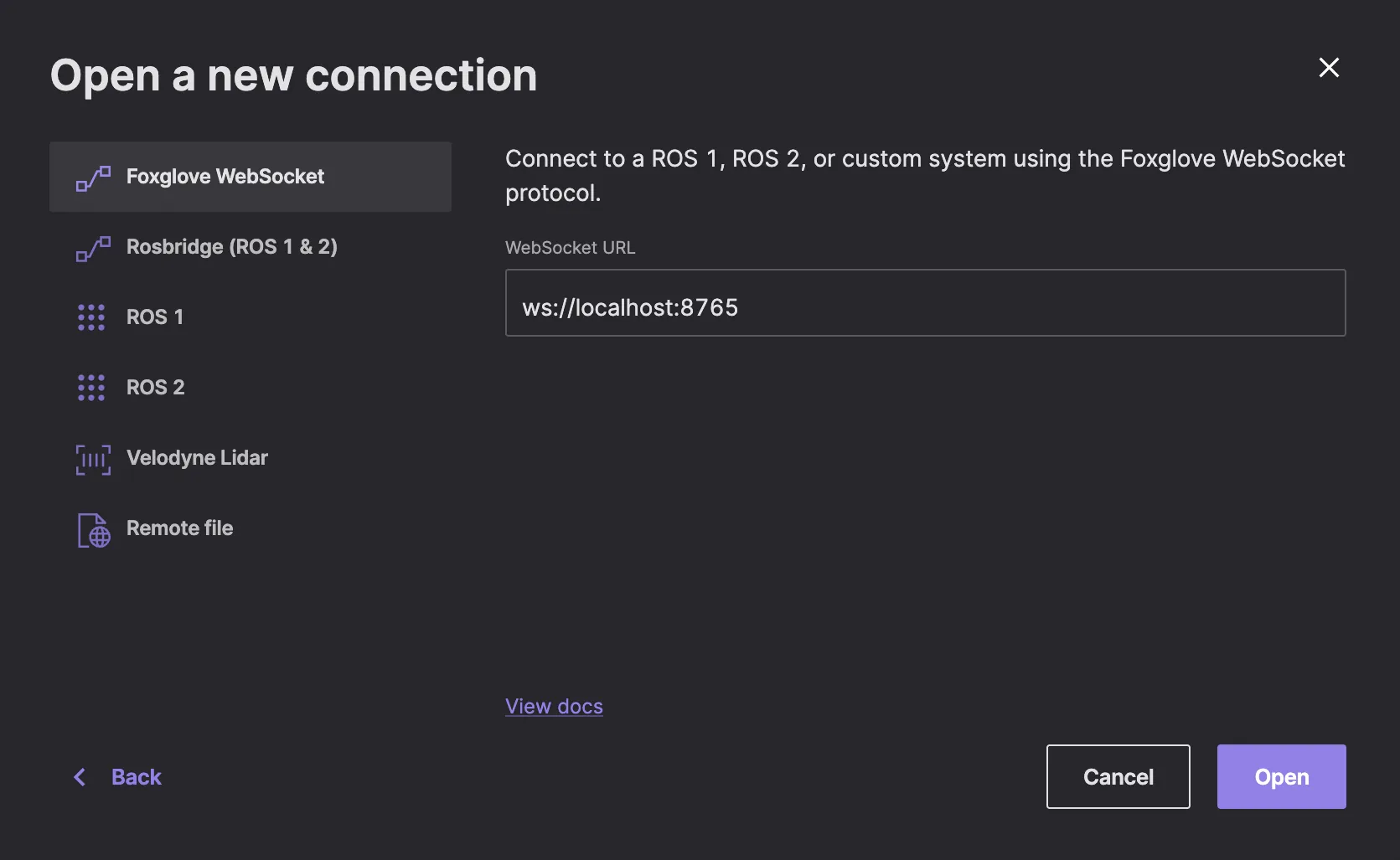Click the Back chevron arrow icon
Screen dimensions: 1400x860
pos(80,777)
